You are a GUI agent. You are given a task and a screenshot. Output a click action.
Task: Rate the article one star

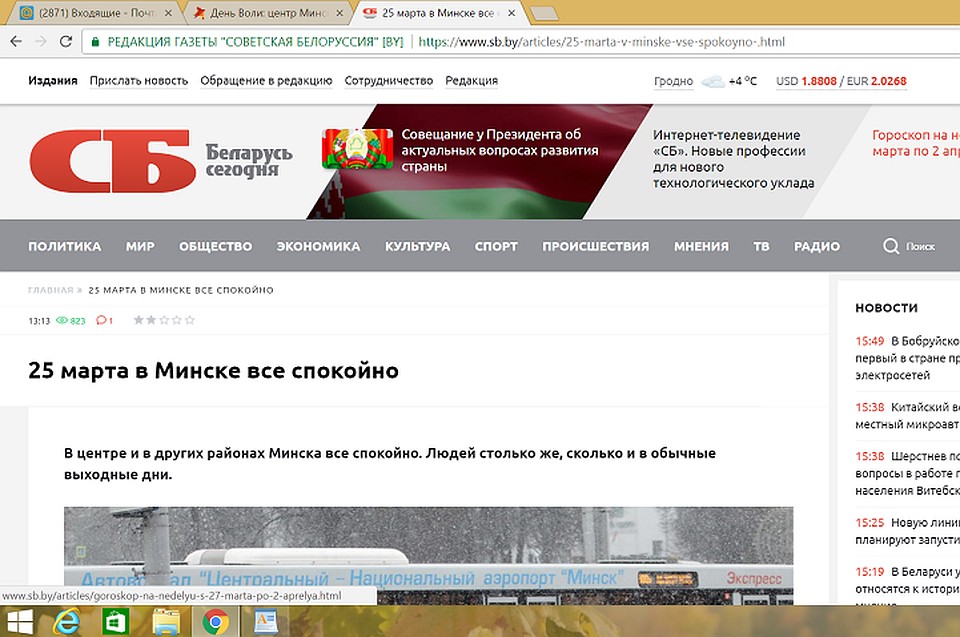click(139, 320)
